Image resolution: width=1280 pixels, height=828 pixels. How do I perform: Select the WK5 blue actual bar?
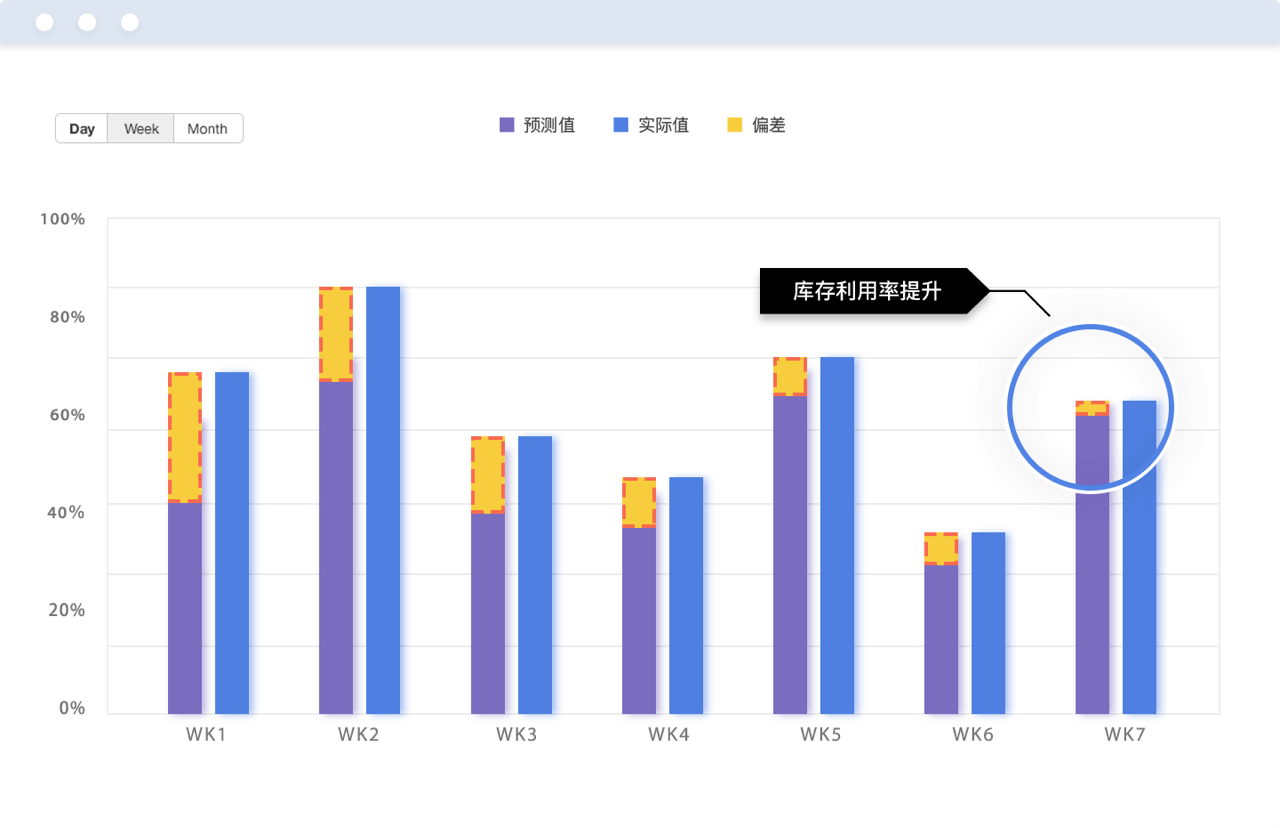click(x=837, y=535)
